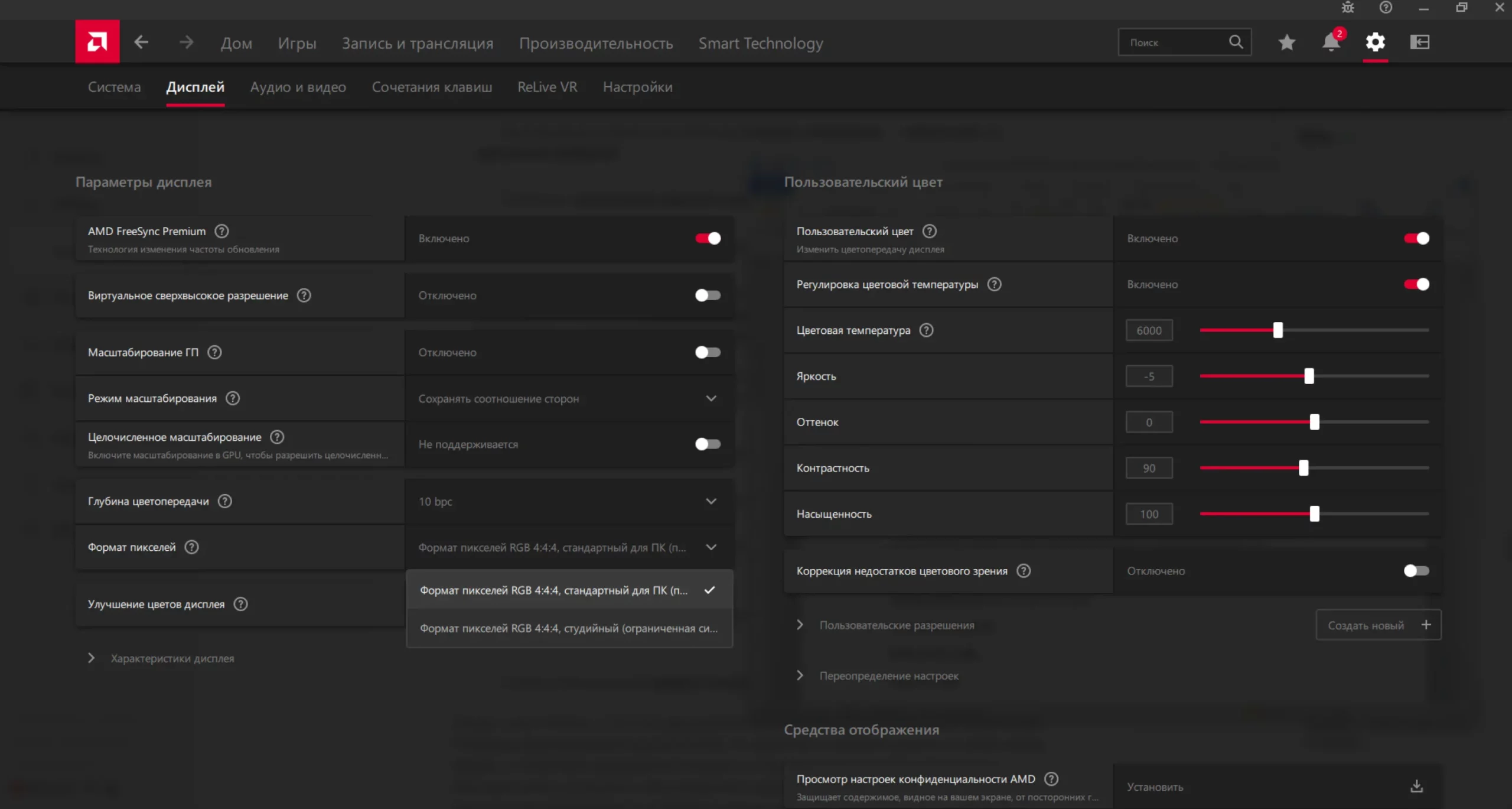
Task: Click the Цветовая температура slider handle
Action: 1278,330
